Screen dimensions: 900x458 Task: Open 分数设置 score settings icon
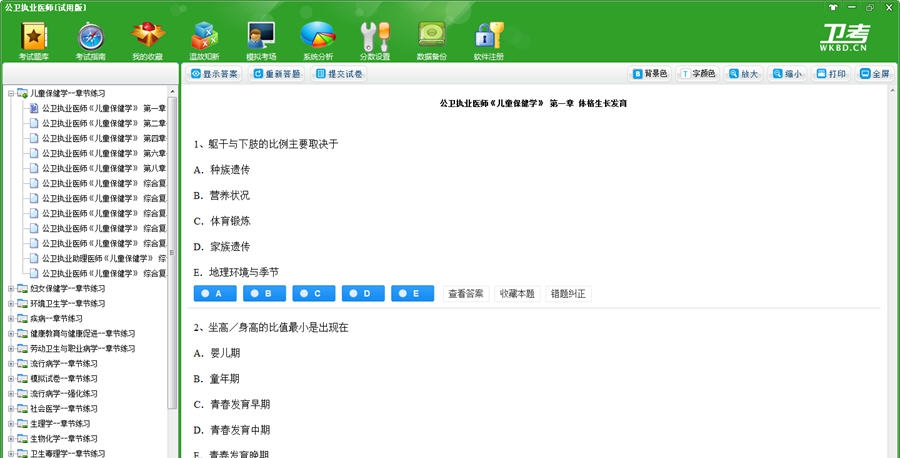click(x=374, y=38)
